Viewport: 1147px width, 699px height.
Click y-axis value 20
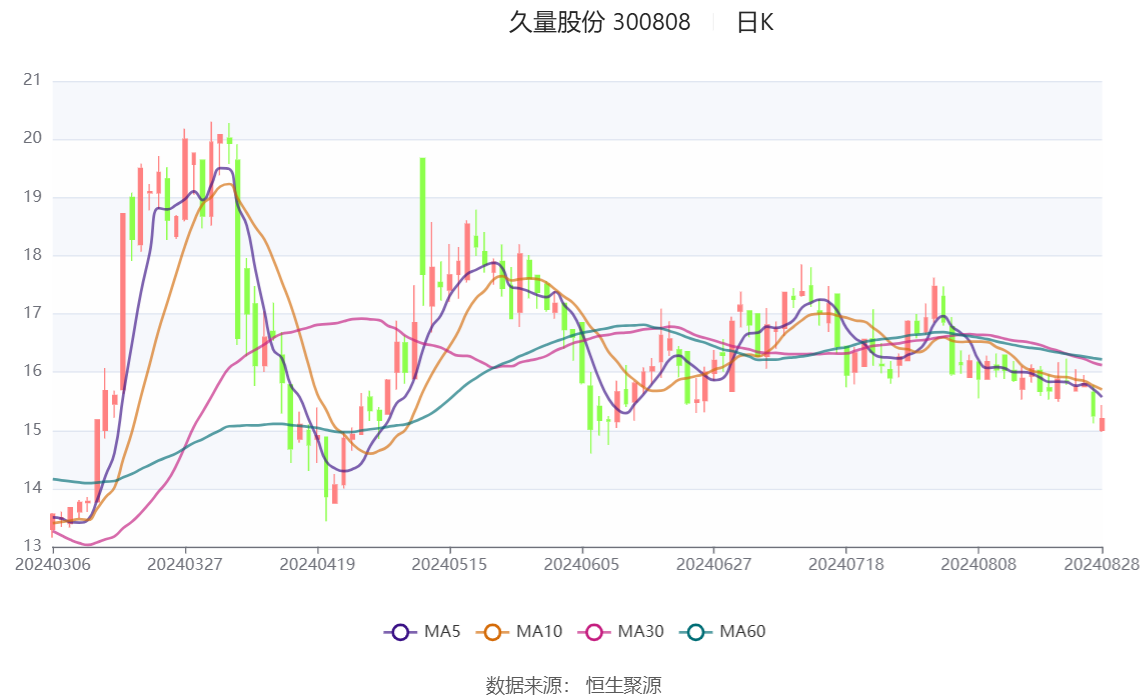point(32,138)
